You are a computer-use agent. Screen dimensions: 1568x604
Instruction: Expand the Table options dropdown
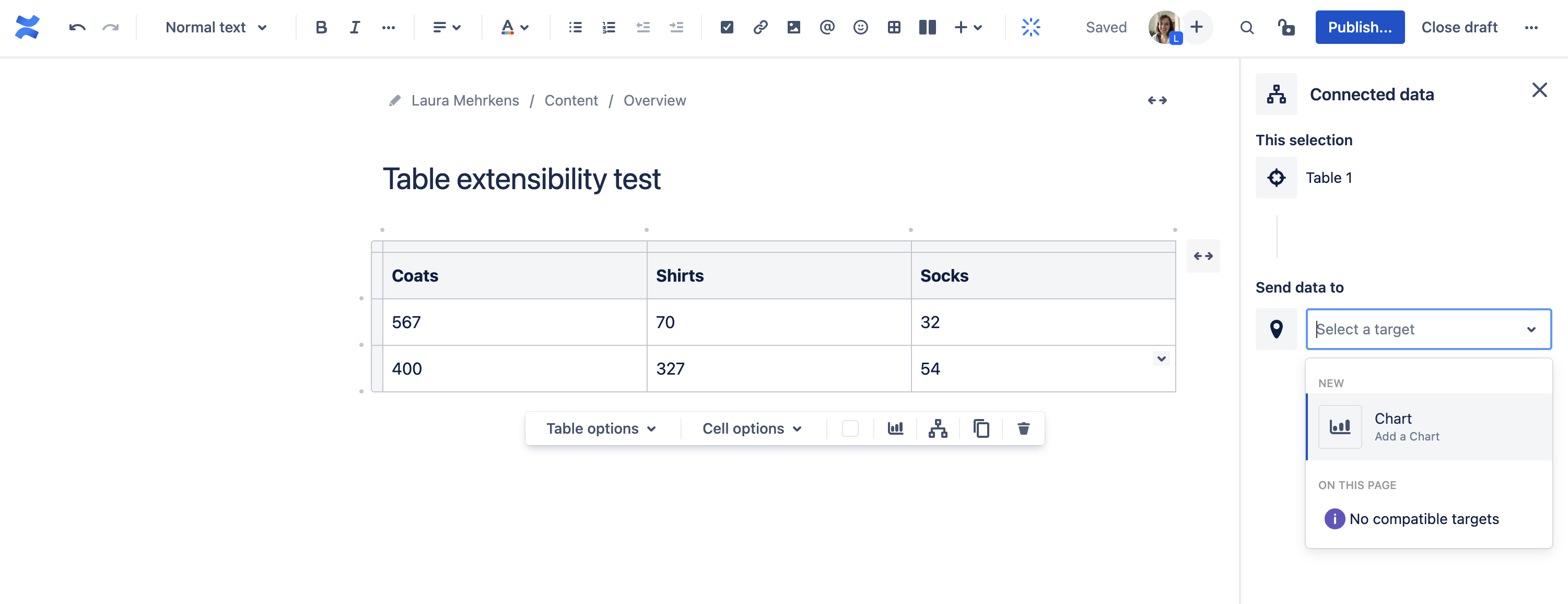(601, 428)
